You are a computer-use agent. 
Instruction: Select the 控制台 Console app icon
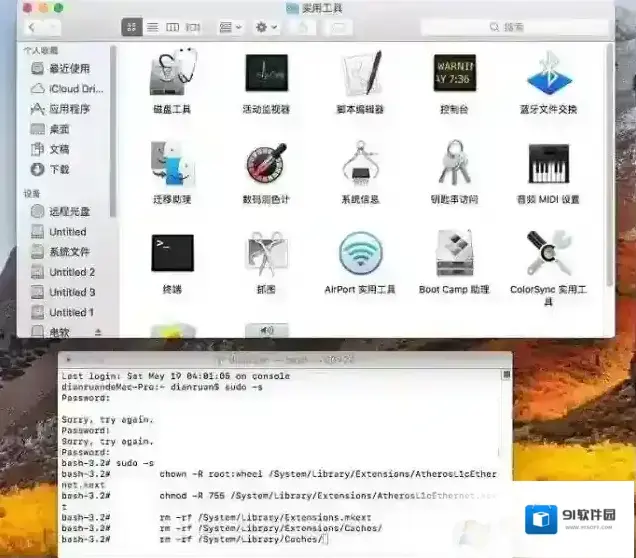(x=454, y=73)
